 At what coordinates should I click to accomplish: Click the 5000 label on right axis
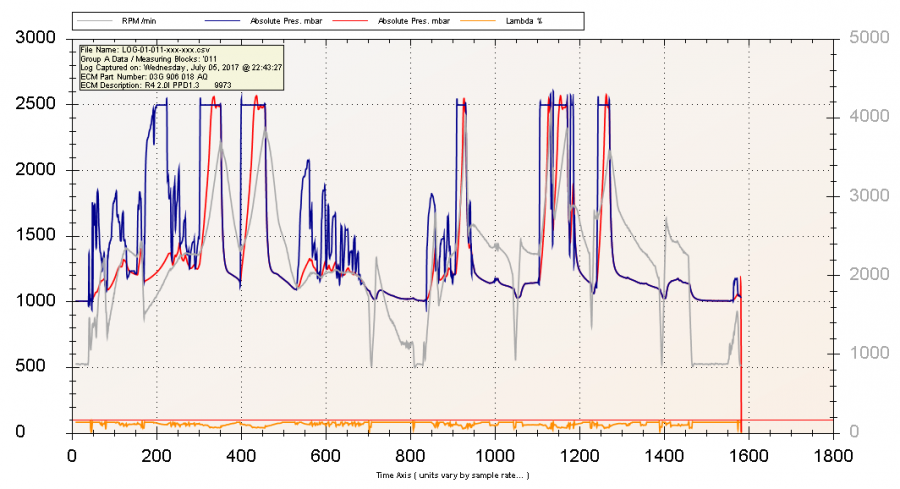coord(866,38)
